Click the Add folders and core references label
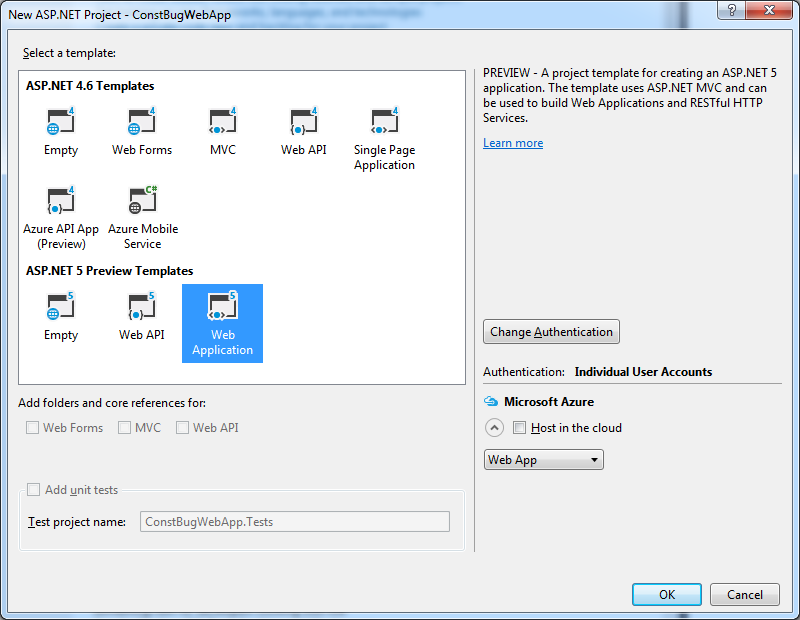This screenshot has width=800, height=620. pos(112,403)
